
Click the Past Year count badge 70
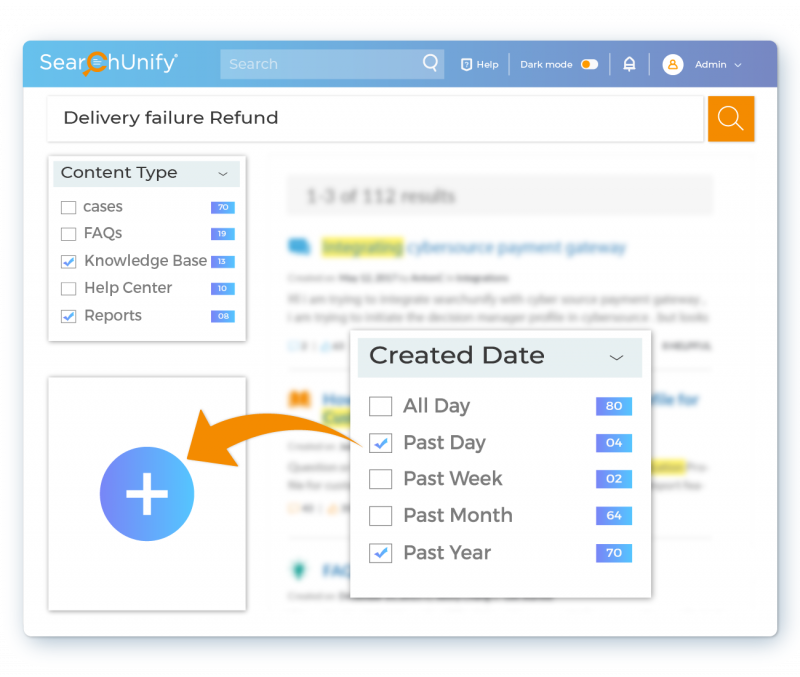[x=614, y=553]
